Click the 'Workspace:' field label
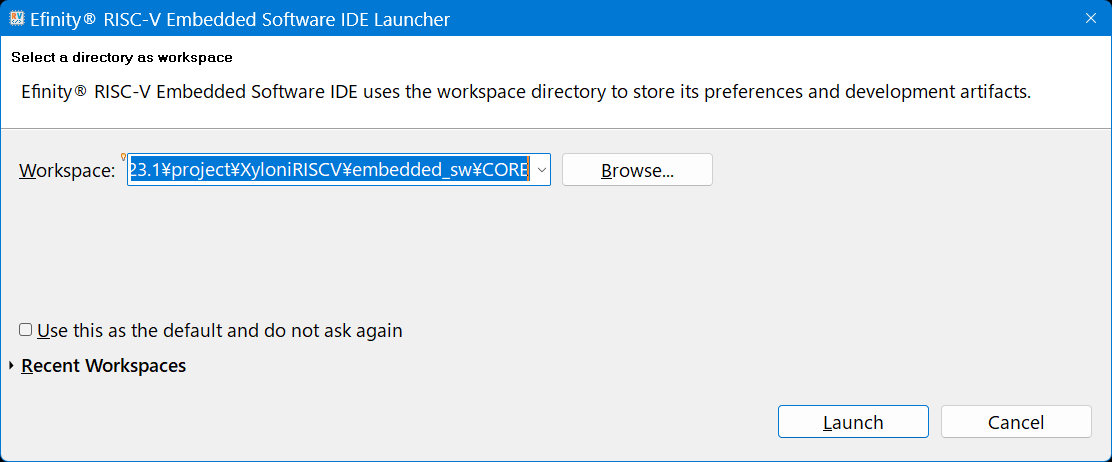Screen dimensions: 1112x462 pyautogui.click(x=67, y=171)
